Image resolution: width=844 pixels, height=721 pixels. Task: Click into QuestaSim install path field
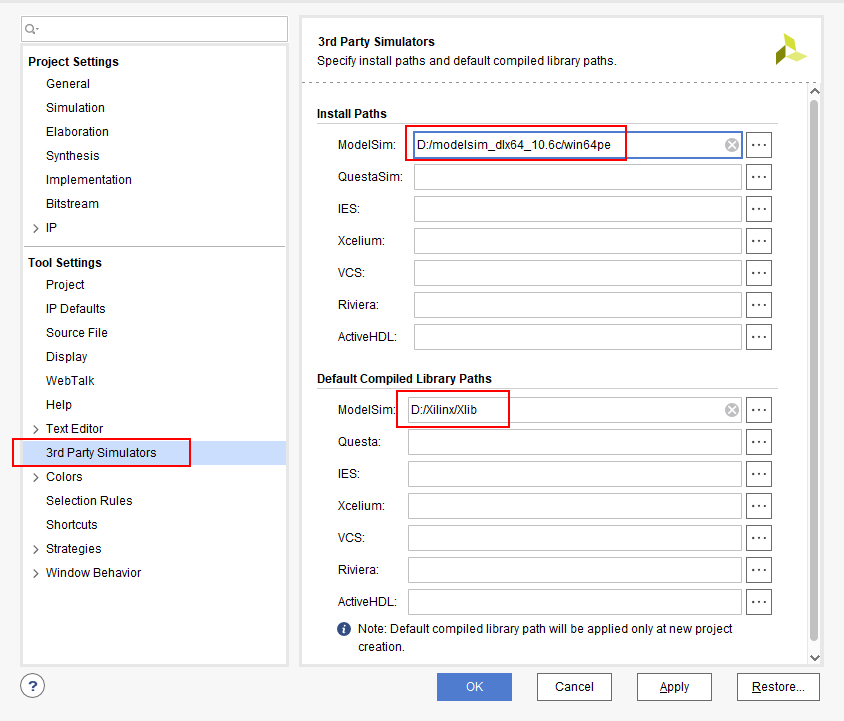point(578,177)
